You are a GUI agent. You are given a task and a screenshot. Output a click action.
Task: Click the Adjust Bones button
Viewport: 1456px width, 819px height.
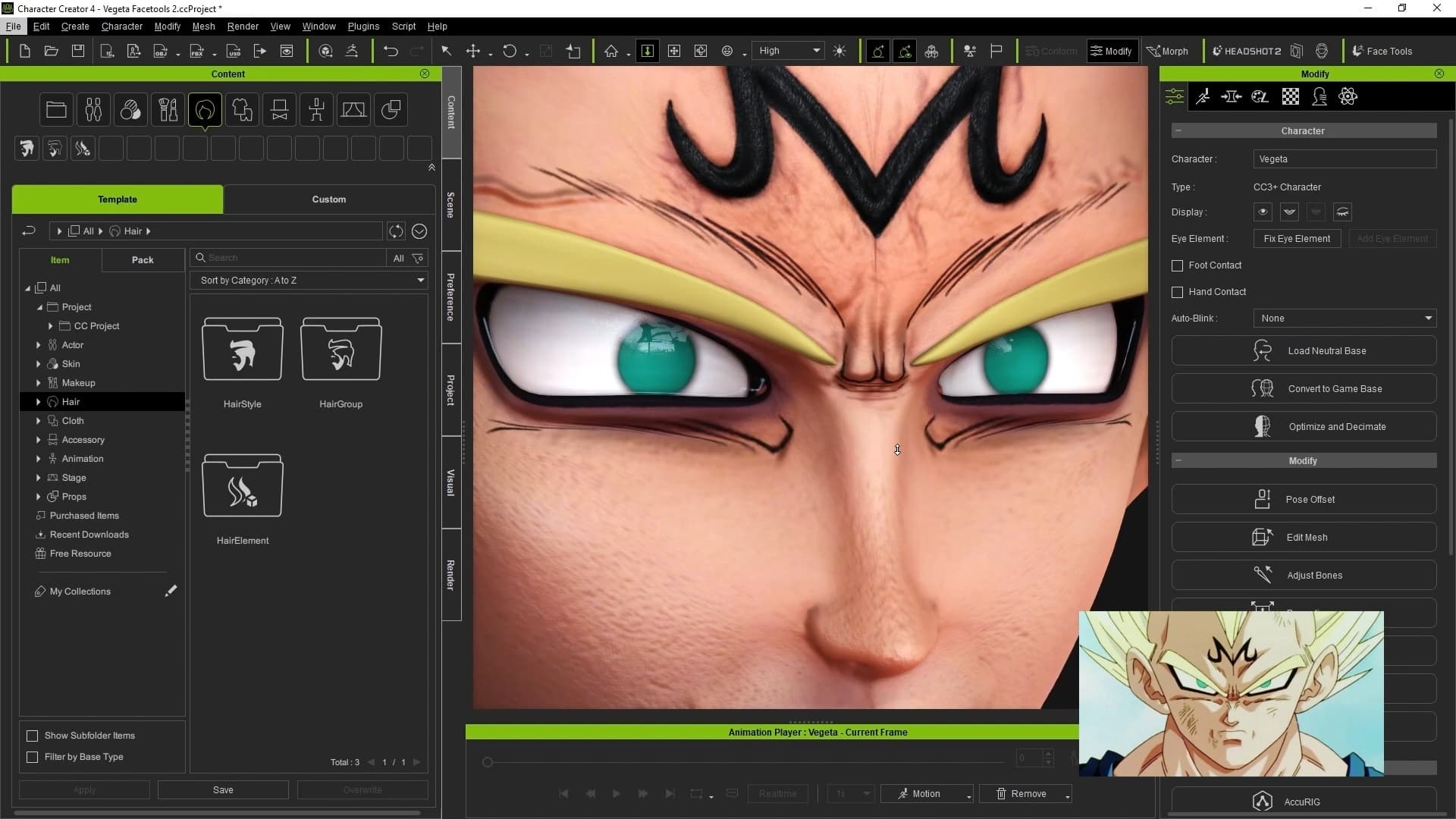(1304, 576)
